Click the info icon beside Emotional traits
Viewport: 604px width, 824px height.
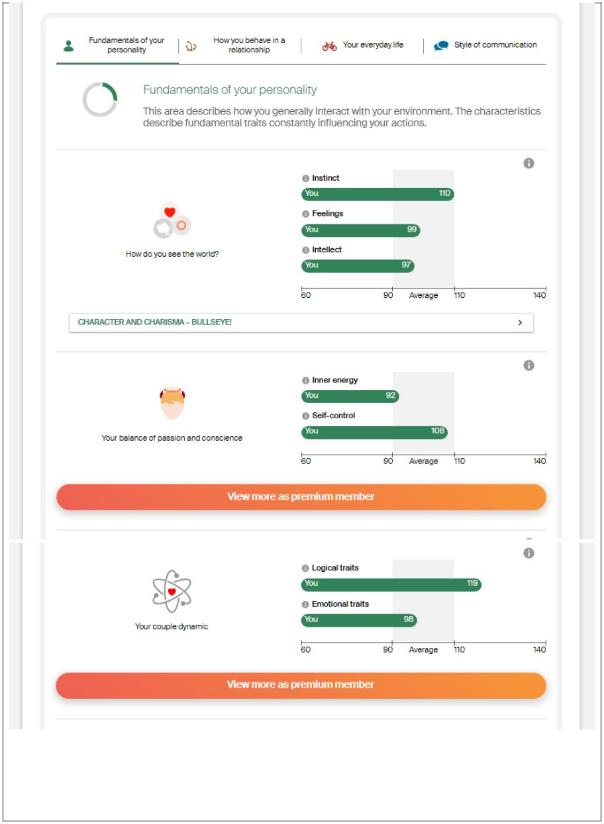coord(305,604)
